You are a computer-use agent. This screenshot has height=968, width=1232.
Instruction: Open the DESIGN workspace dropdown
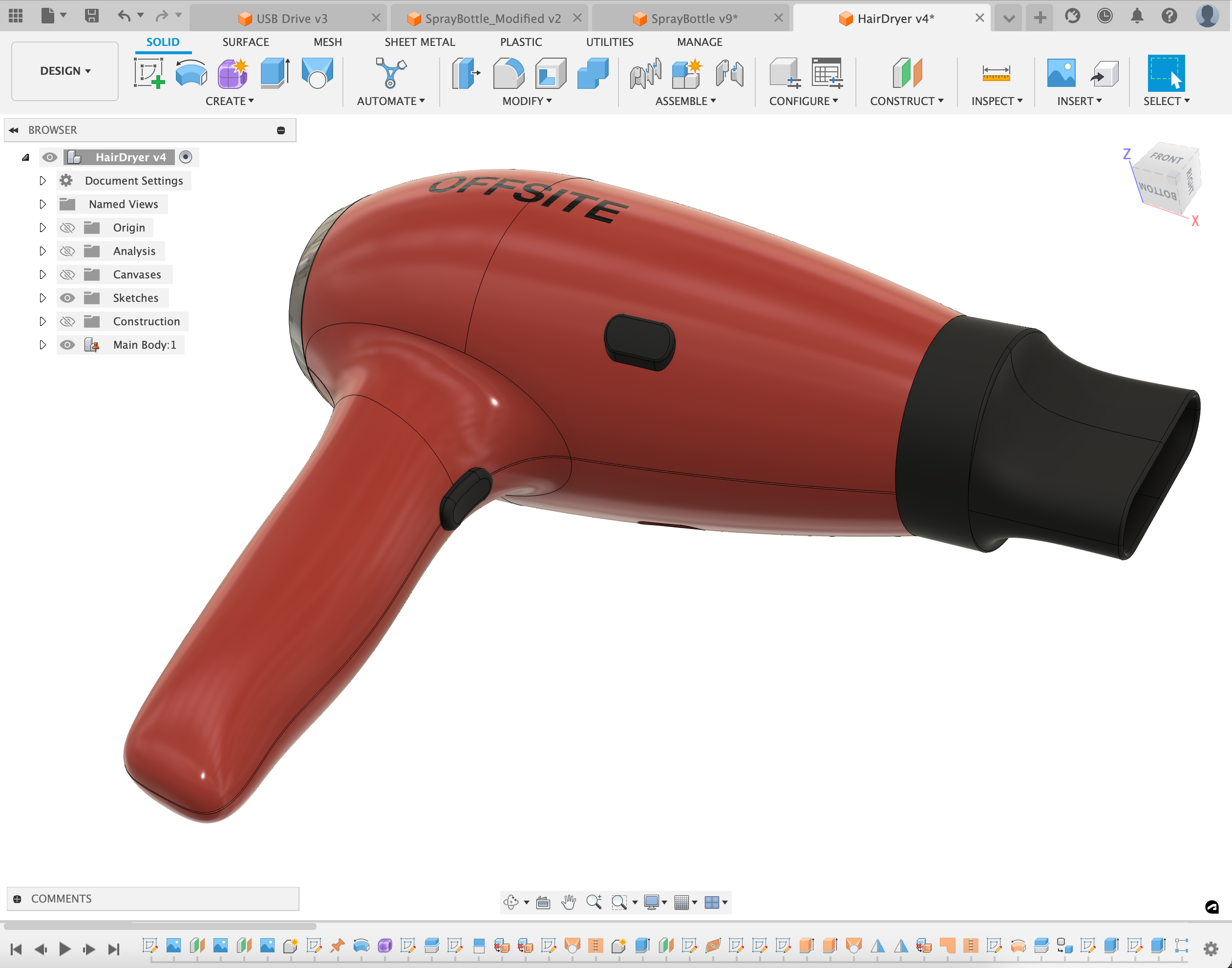pyautogui.click(x=64, y=71)
